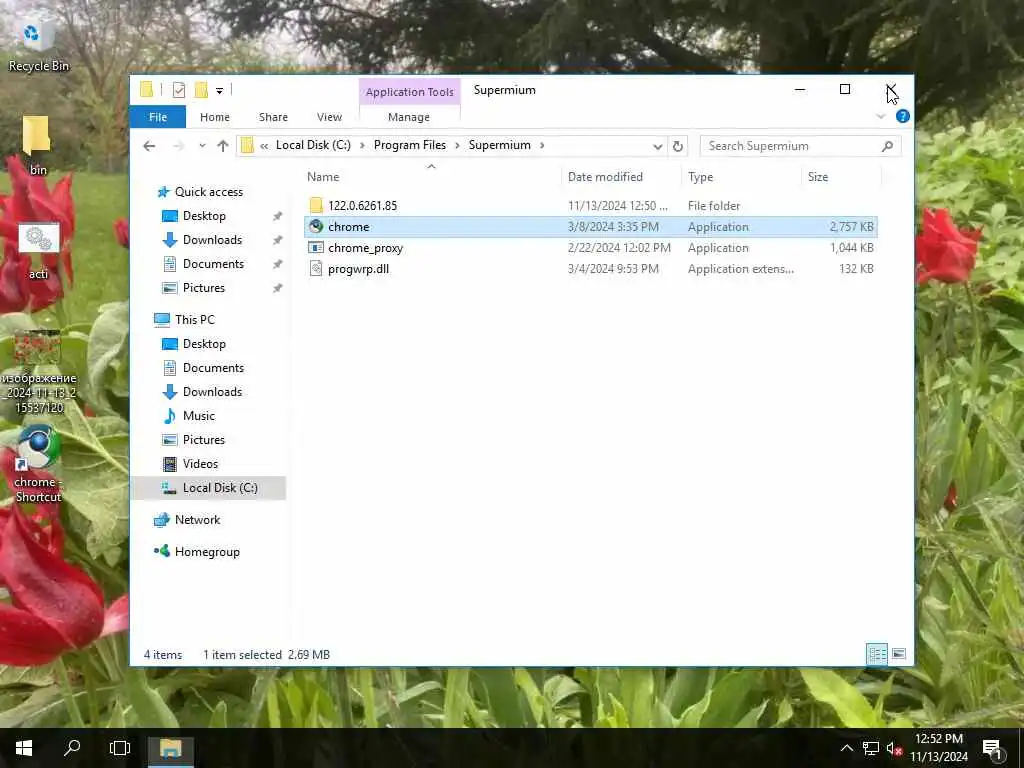This screenshot has width=1024, height=768.
Task: Expand breadcrumb arrow after Supermium
Action: (542, 146)
